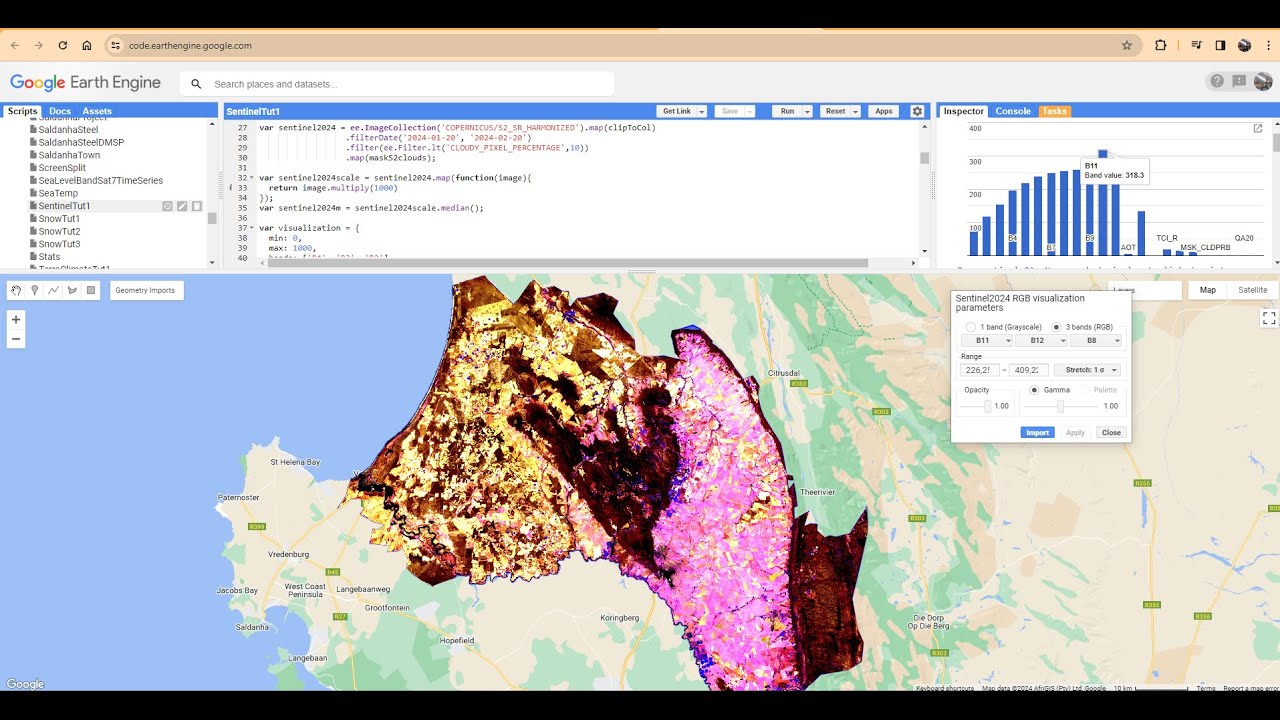
Task: Choose the draw rectangle tool
Action: click(x=91, y=290)
